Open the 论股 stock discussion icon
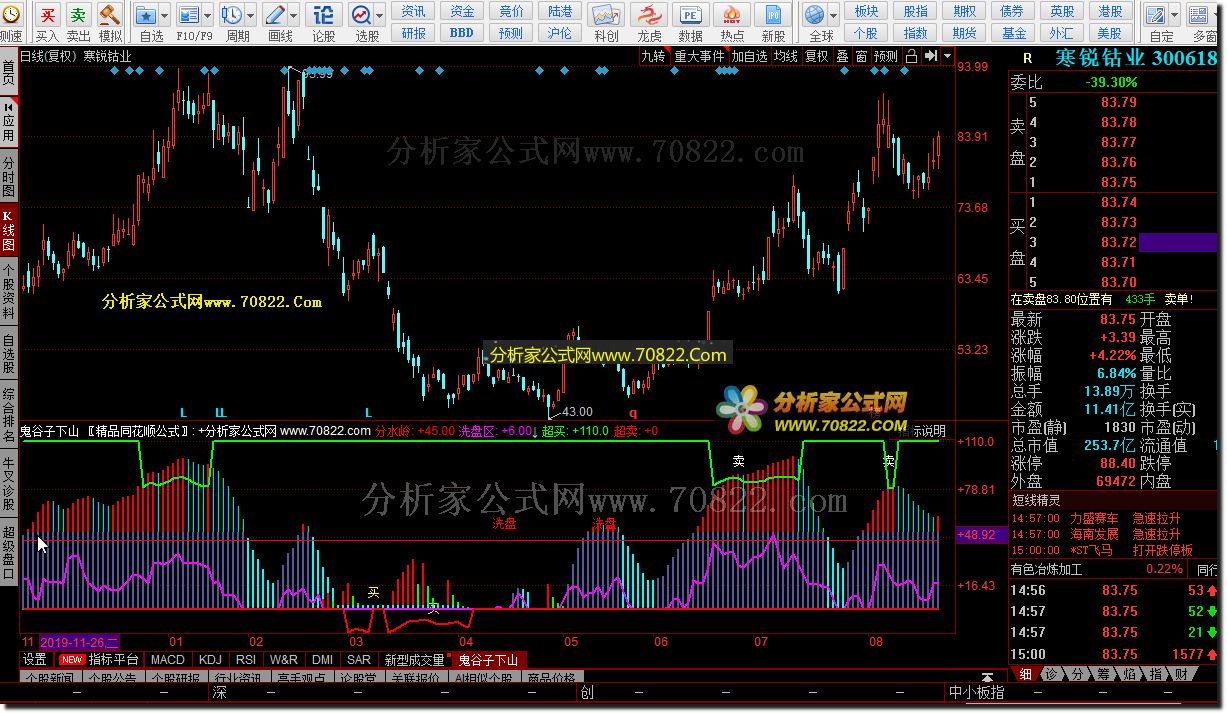Image resolution: width=1227 pixels, height=713 pixels. [323, 16]
